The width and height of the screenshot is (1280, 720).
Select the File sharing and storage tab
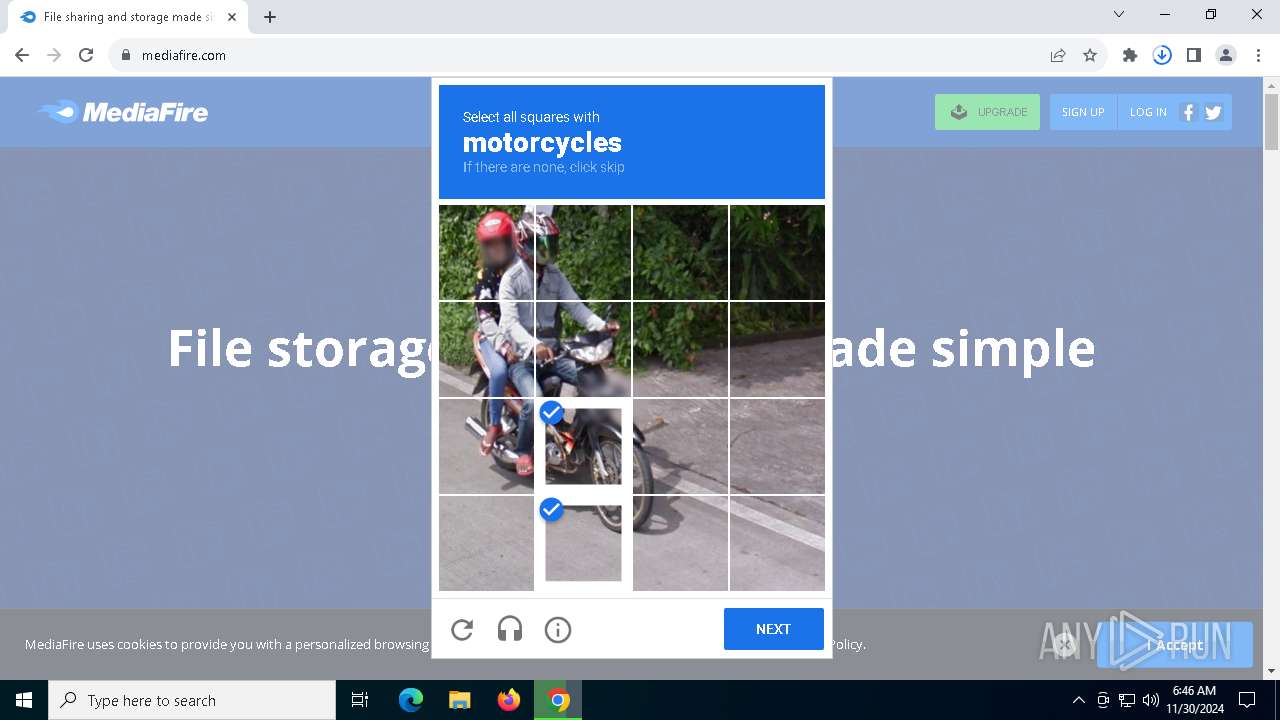129,17
